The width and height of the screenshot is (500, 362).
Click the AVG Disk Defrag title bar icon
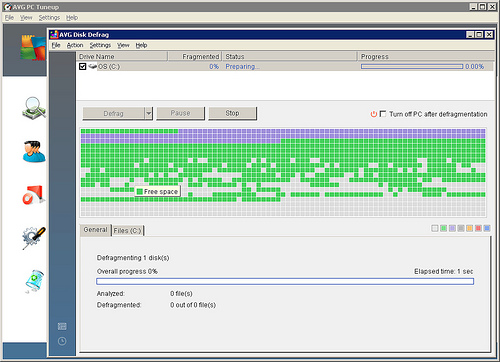click(x=54, y=35)
